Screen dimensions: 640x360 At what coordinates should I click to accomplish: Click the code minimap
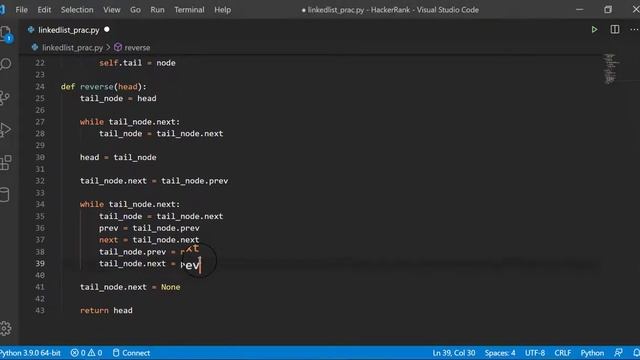click(610, 69)
